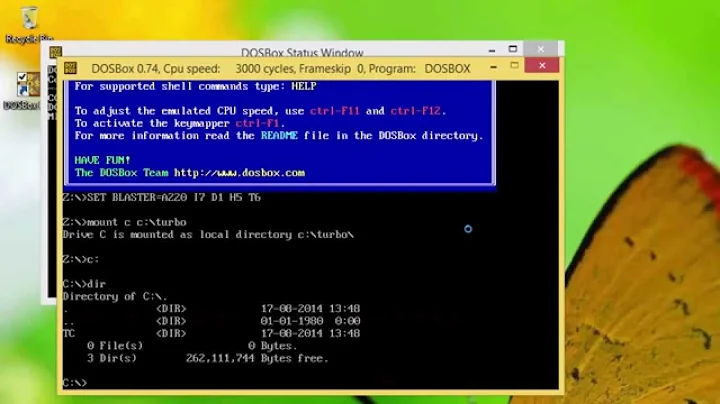Click 'The DOSBox Team' text
The width and height of the screenshot is (720, 404).
121,173
